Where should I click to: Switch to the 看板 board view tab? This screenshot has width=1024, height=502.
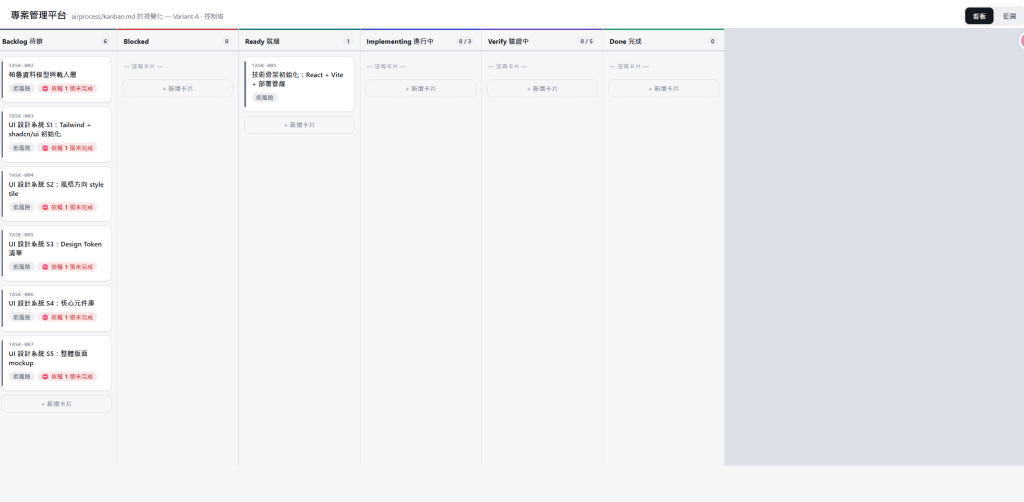pos(979,16)
